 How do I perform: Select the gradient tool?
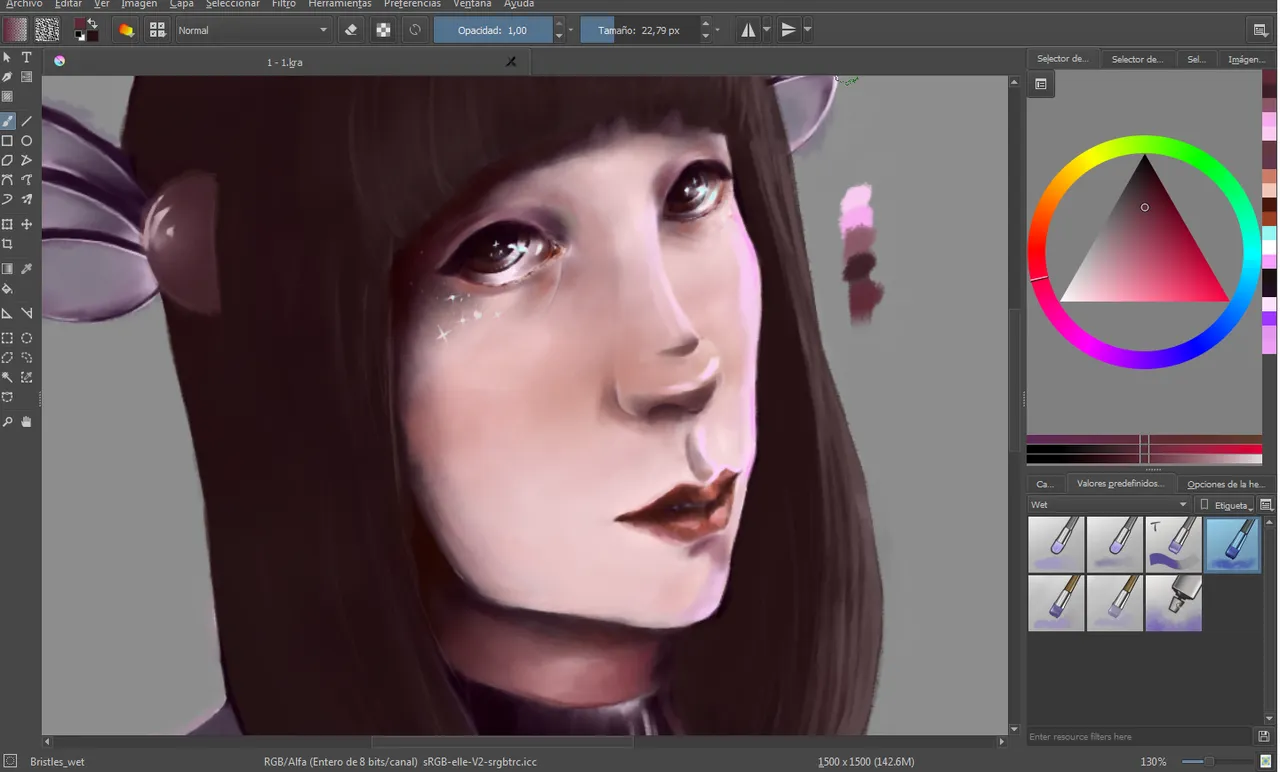pos(7,268)
